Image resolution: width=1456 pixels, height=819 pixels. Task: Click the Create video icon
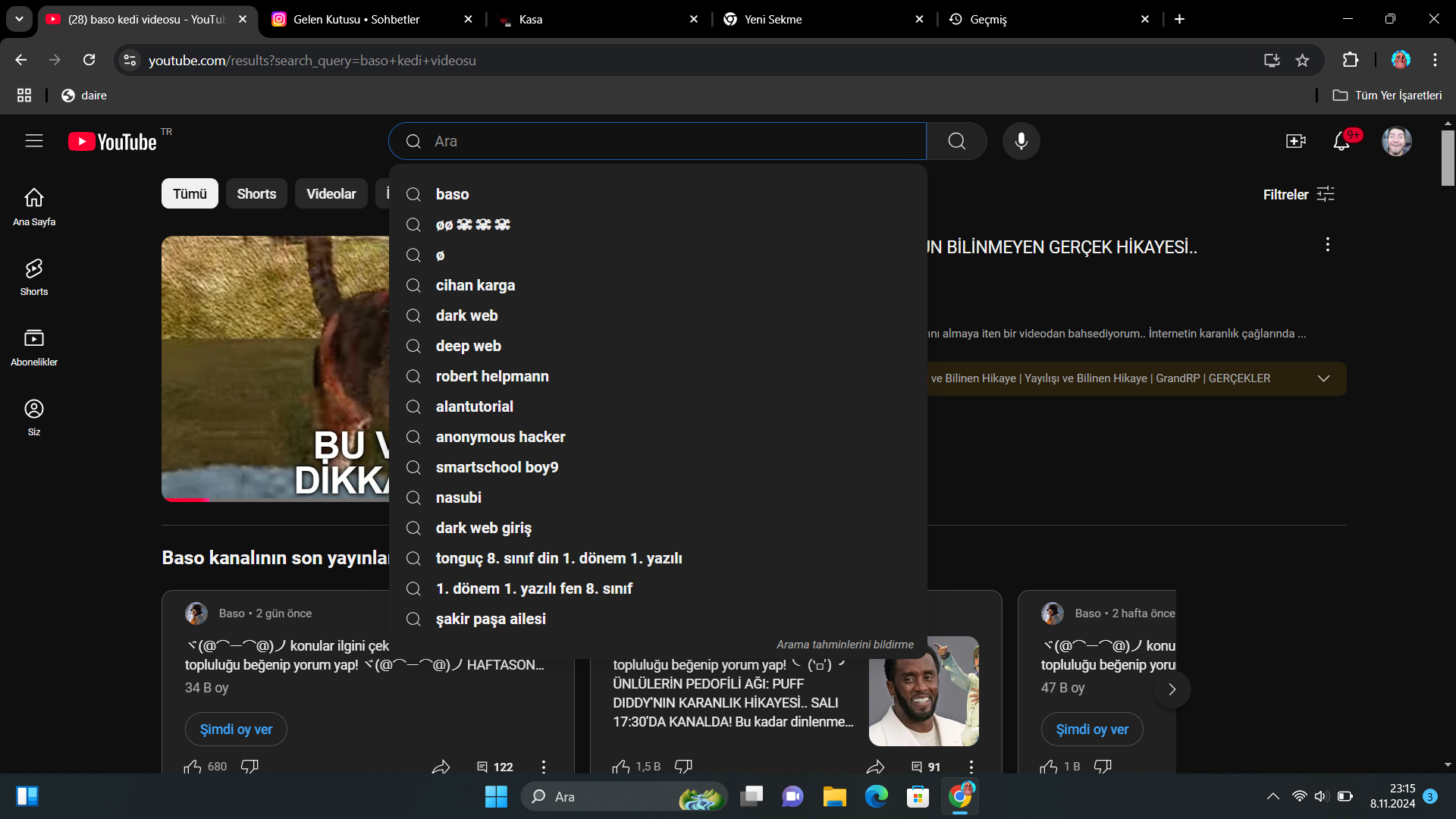click(x=1295, y=141)
